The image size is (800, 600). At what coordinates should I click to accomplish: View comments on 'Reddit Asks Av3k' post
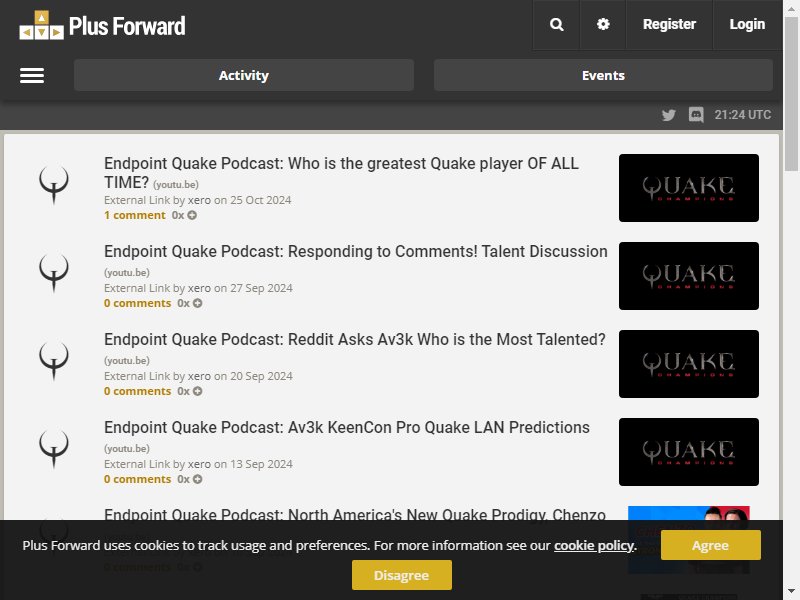point(138,391)
